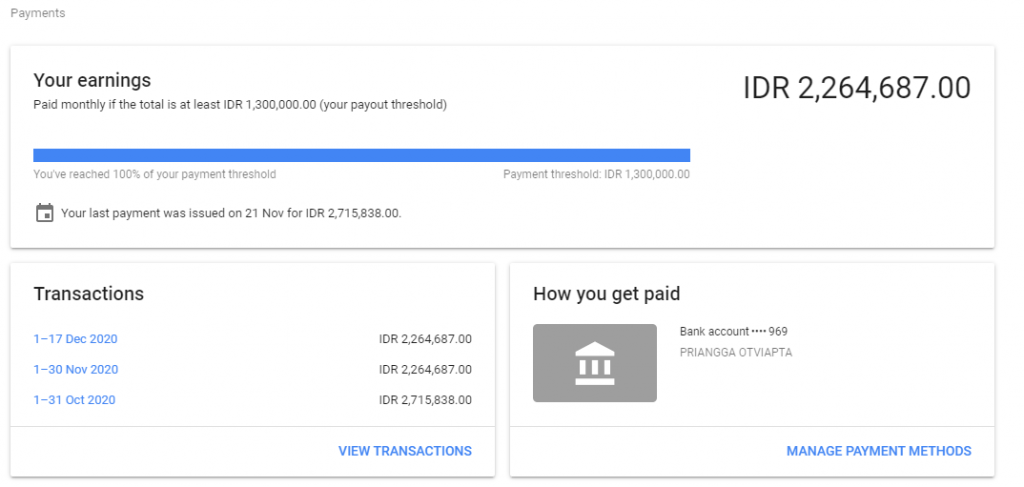This screenshot has width=1024, height=487.
Task: Click the Oct 2020 amount IDR 2,715,838.00
Action: pyautogui.click(x=425, y=400)
